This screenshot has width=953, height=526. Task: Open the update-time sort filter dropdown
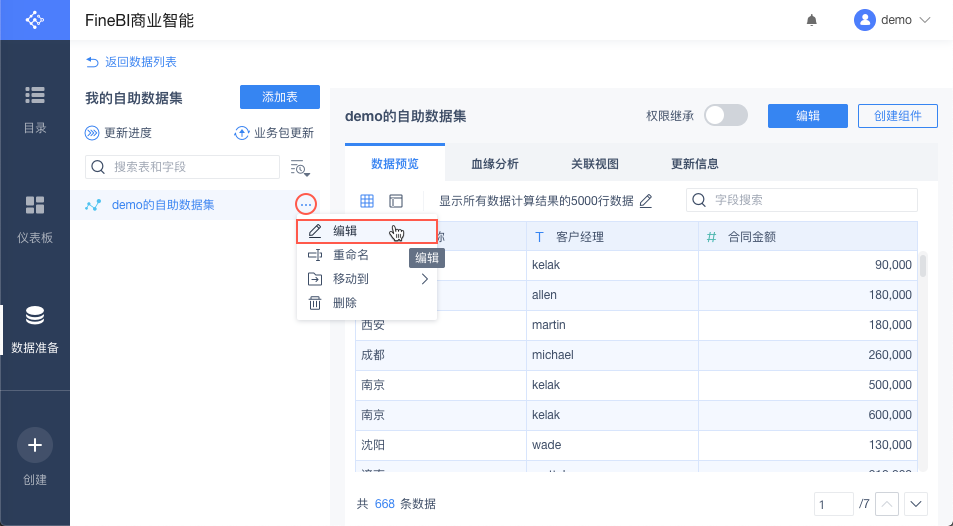coord(299,167)
